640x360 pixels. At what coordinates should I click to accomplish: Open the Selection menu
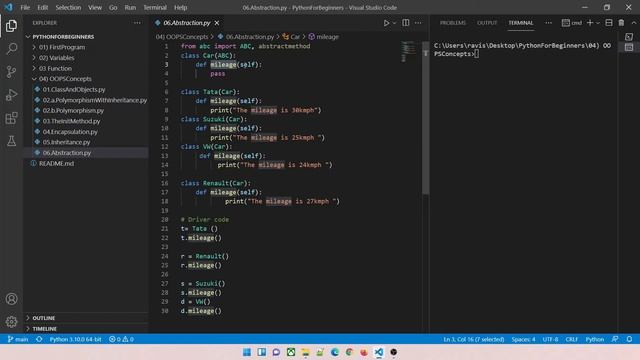click(68, 7)
